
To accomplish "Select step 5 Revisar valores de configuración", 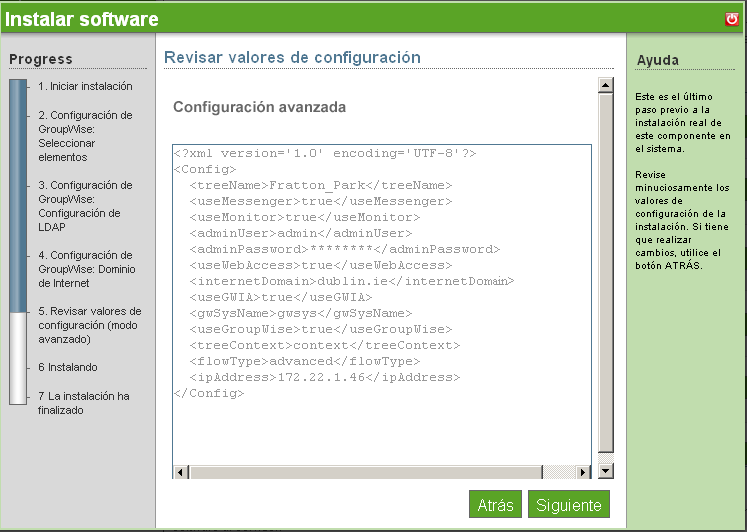I will pyautogui.click(x=90, y=325).
